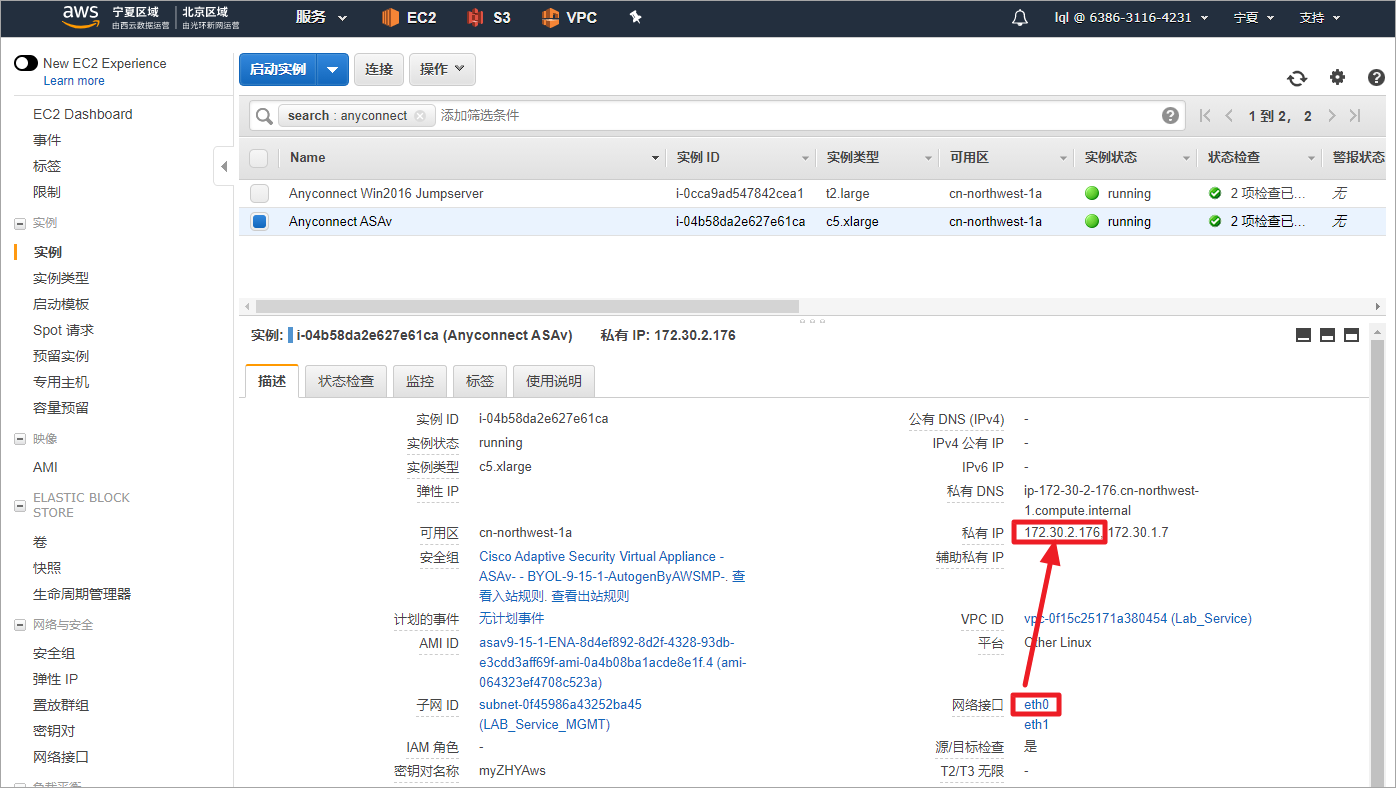Image resolution: width=1396 pixels, height=788 pixels.
Task: Sort by the Name column dropdown arrow
Action: [x=656, y=158]
